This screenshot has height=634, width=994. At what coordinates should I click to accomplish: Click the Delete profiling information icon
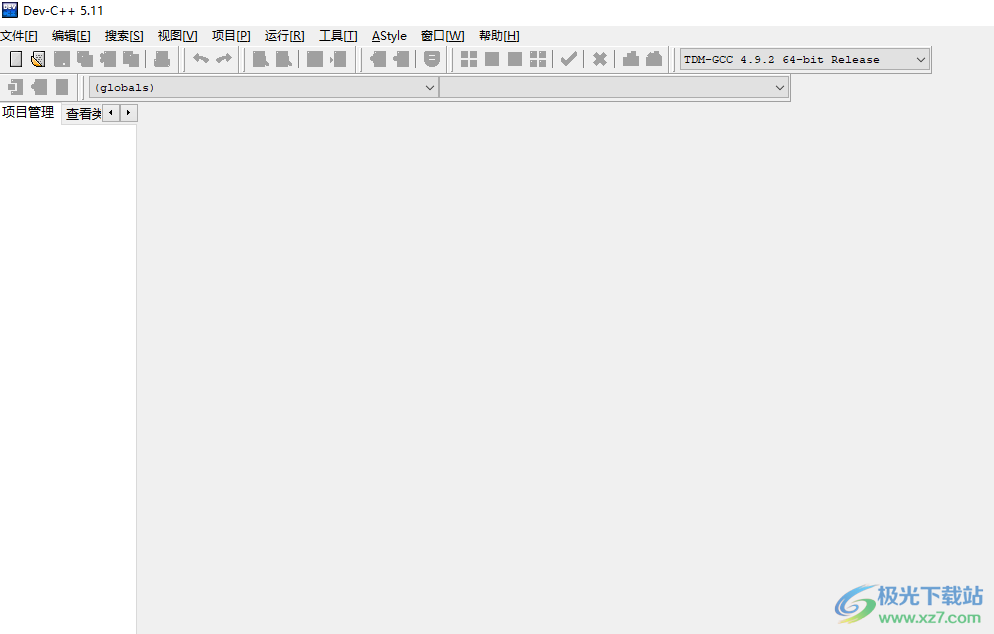[654, 59]
